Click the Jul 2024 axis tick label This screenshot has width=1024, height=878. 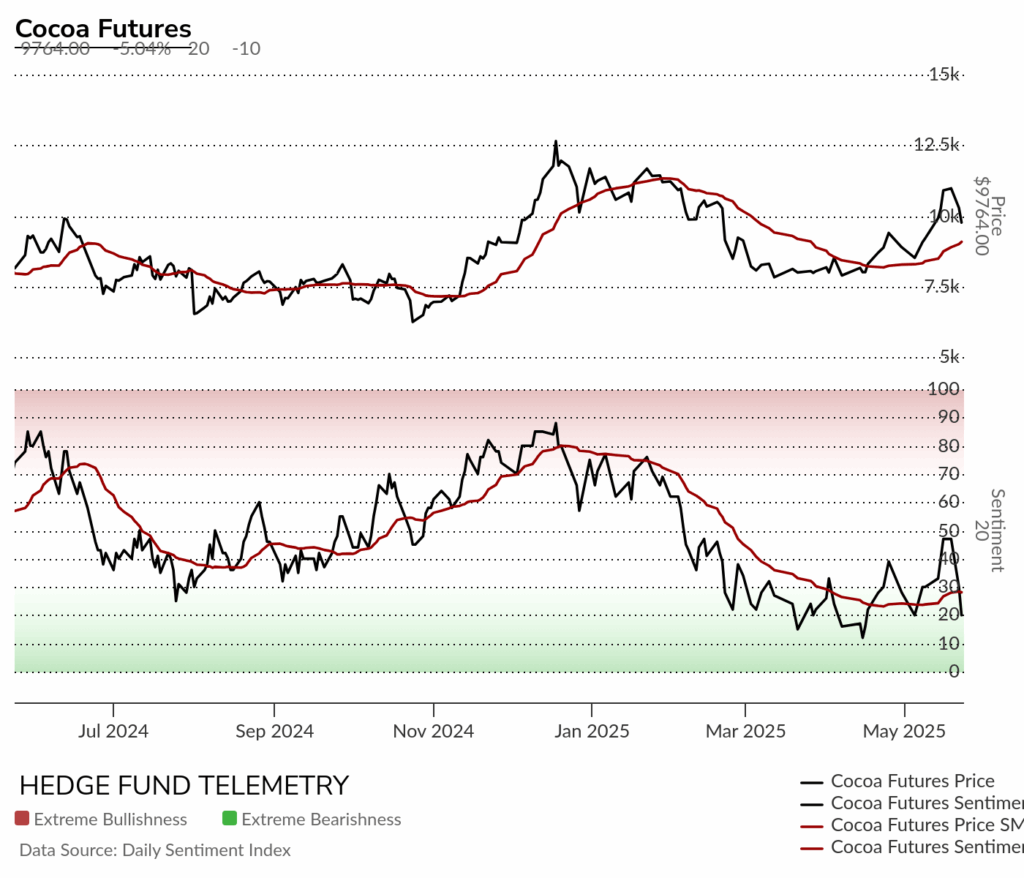[113, 730]
